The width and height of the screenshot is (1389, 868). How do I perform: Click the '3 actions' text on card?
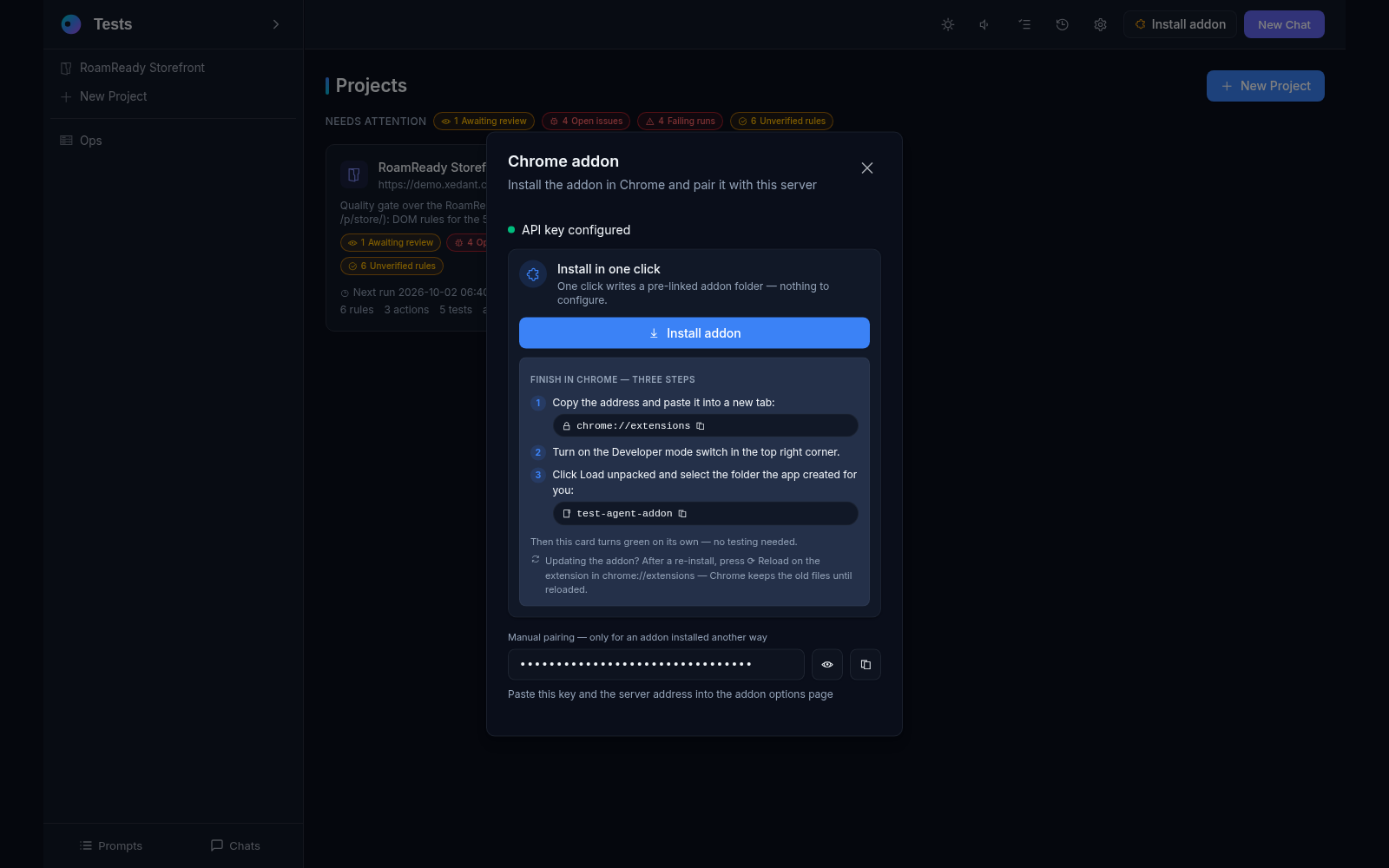tap(406, 310)
